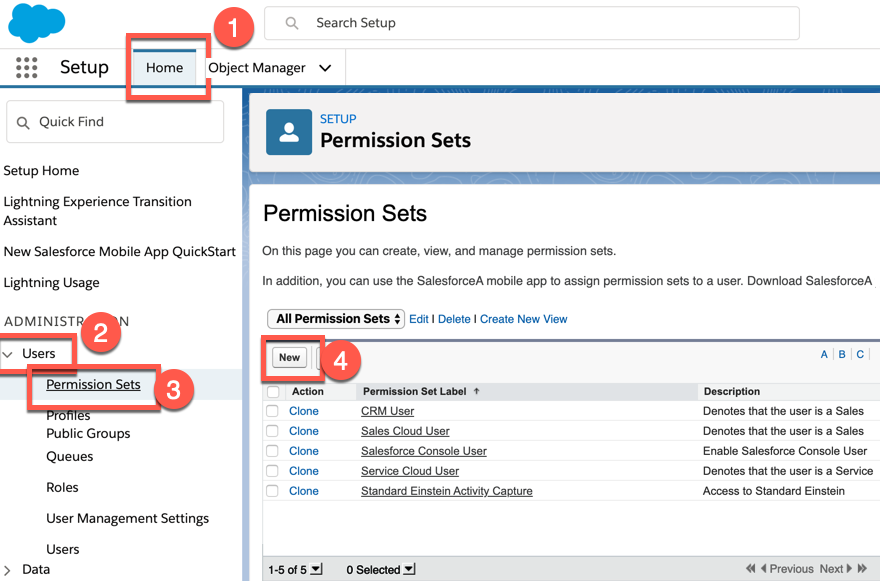
Task: Open the App Launcher dots grid
Action: tap(26, 67)
